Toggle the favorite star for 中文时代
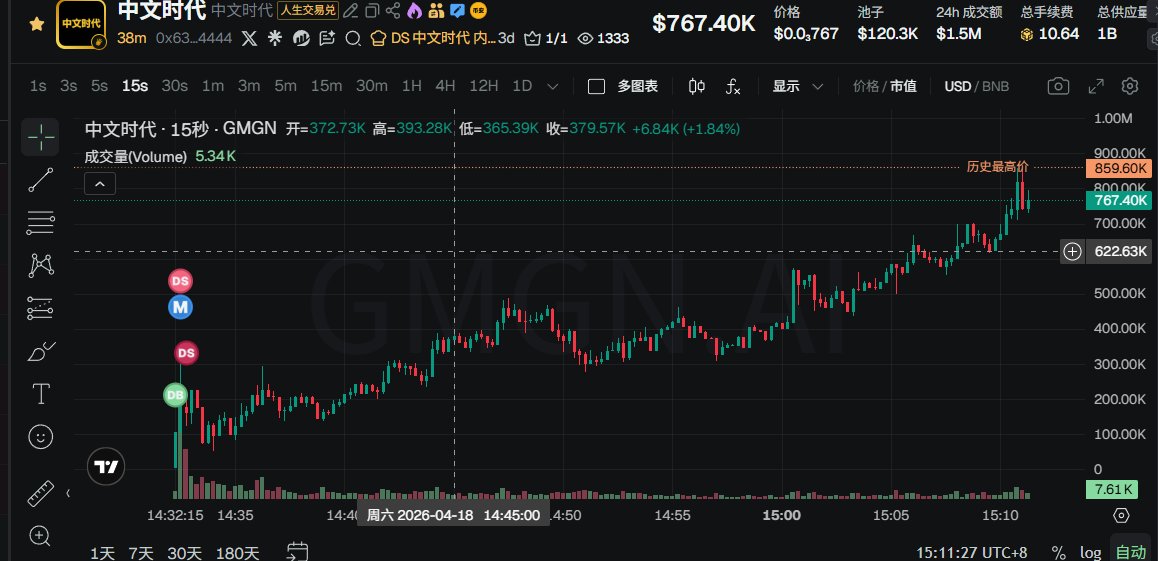This screenshot has height=561, width=1158. tap(35, 24)
